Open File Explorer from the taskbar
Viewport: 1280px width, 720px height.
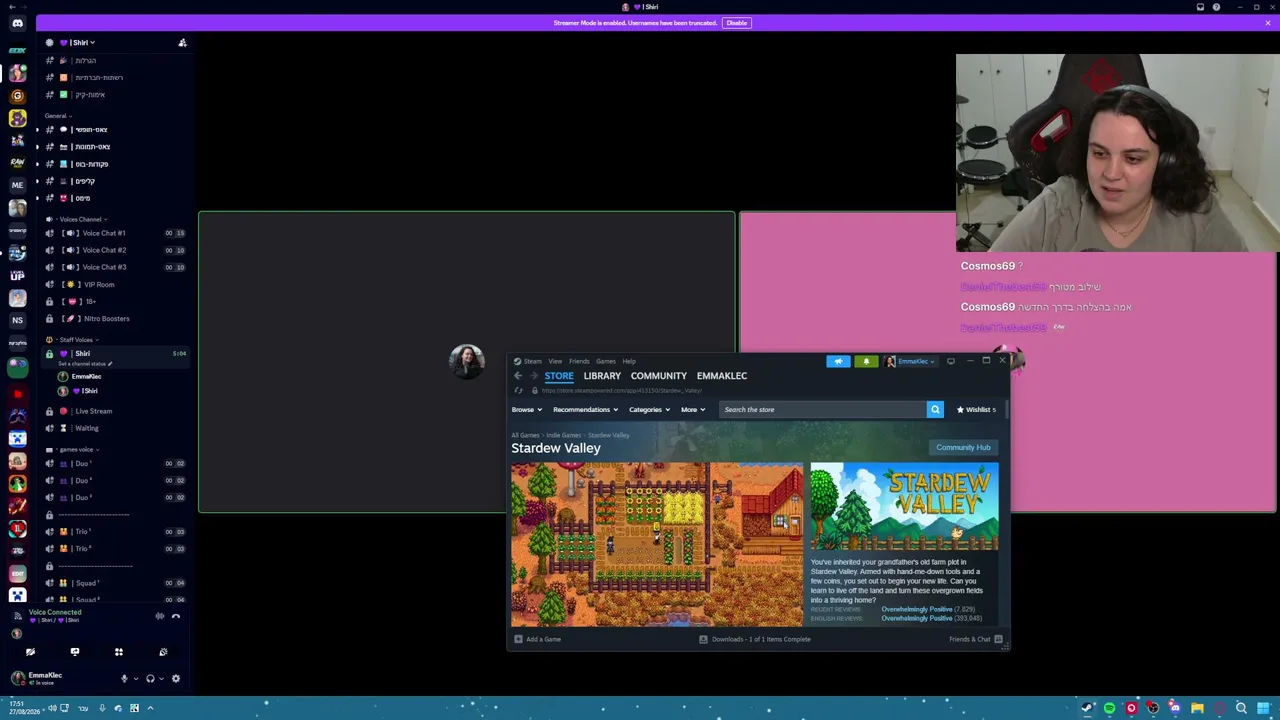click(x=1197, y=708)
